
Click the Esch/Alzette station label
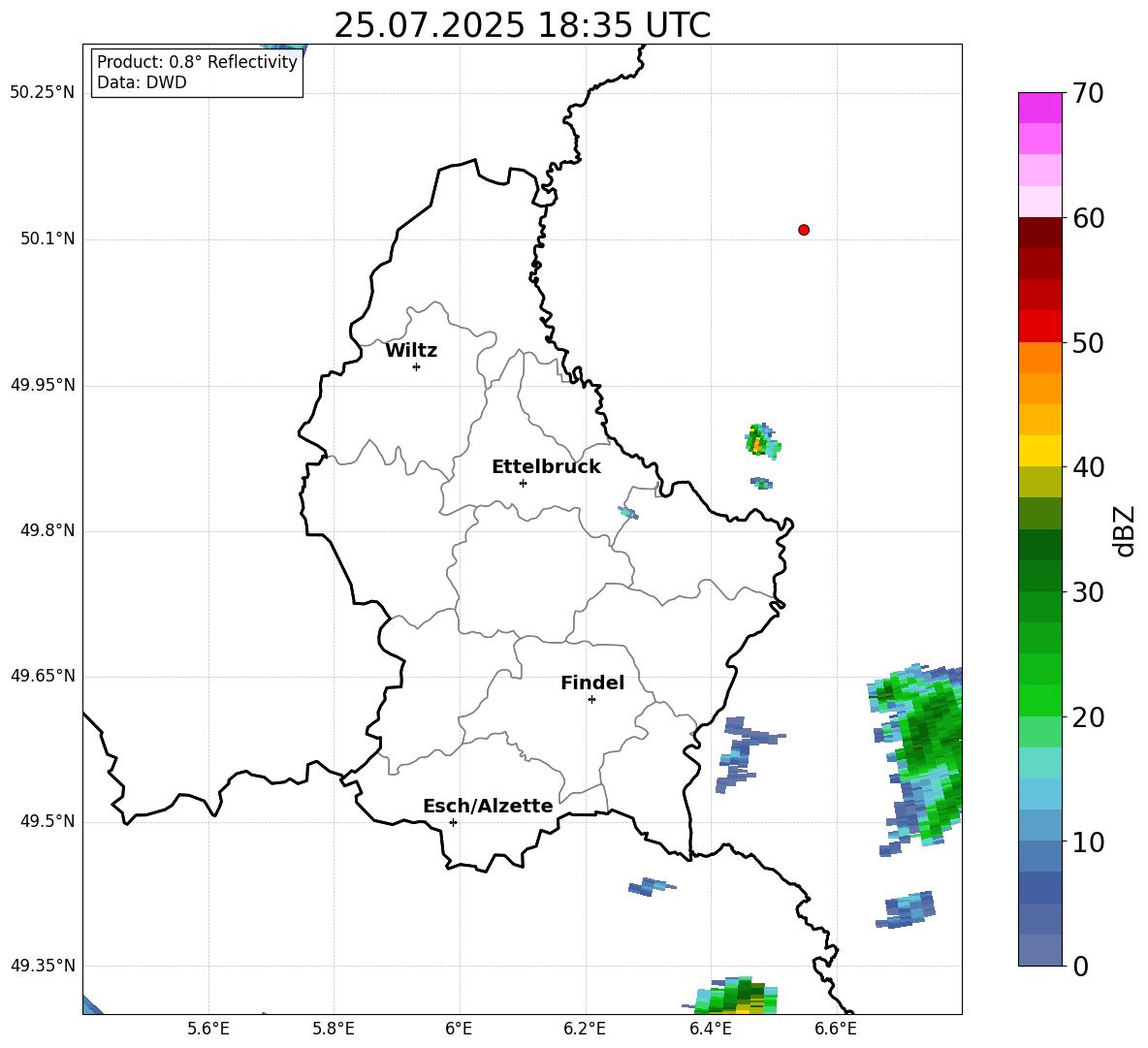(488, 806)
